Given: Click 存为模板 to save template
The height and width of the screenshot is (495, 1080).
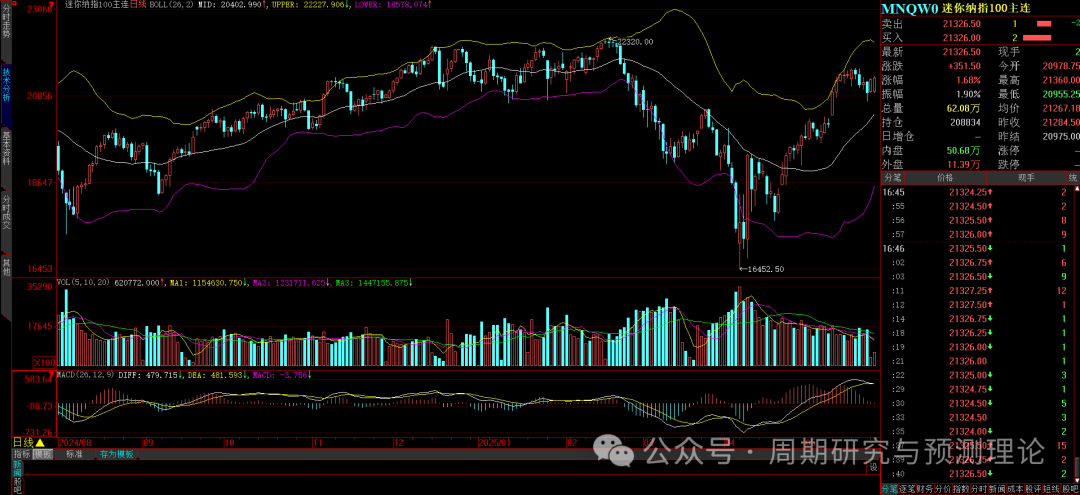Looking at the screenshot, I should click(115, 453).
